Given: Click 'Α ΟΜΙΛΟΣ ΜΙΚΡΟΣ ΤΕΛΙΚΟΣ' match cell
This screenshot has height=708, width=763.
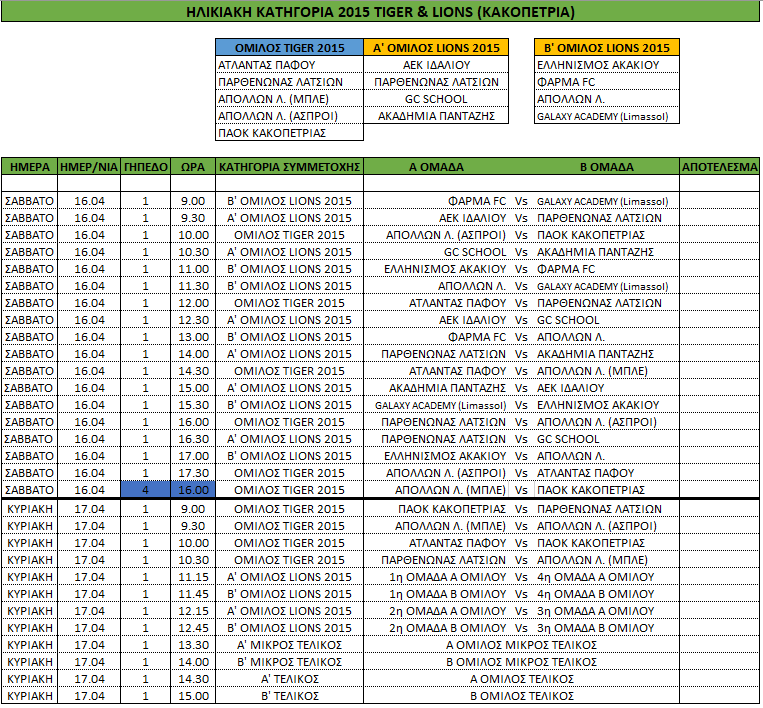Looking at the screenshot, I should tap(521, 645).
